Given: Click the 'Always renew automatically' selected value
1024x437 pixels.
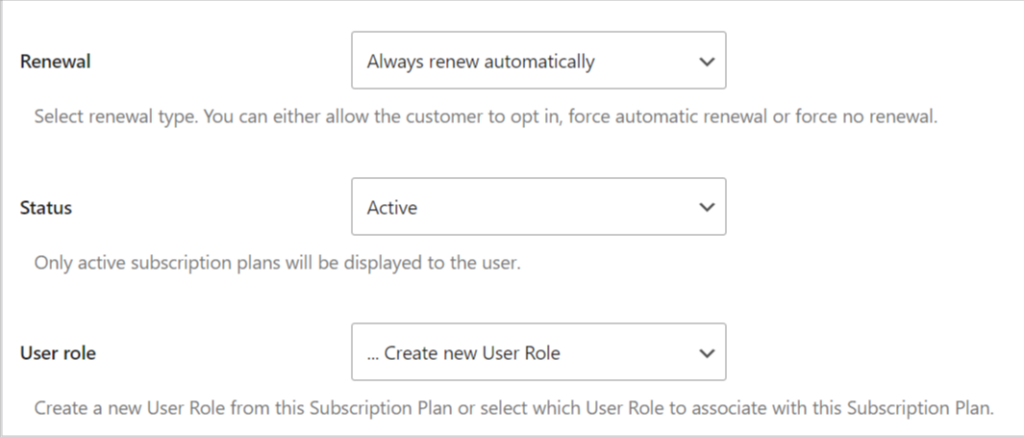Looking at the screenshot, I should [x=480, y=61].
